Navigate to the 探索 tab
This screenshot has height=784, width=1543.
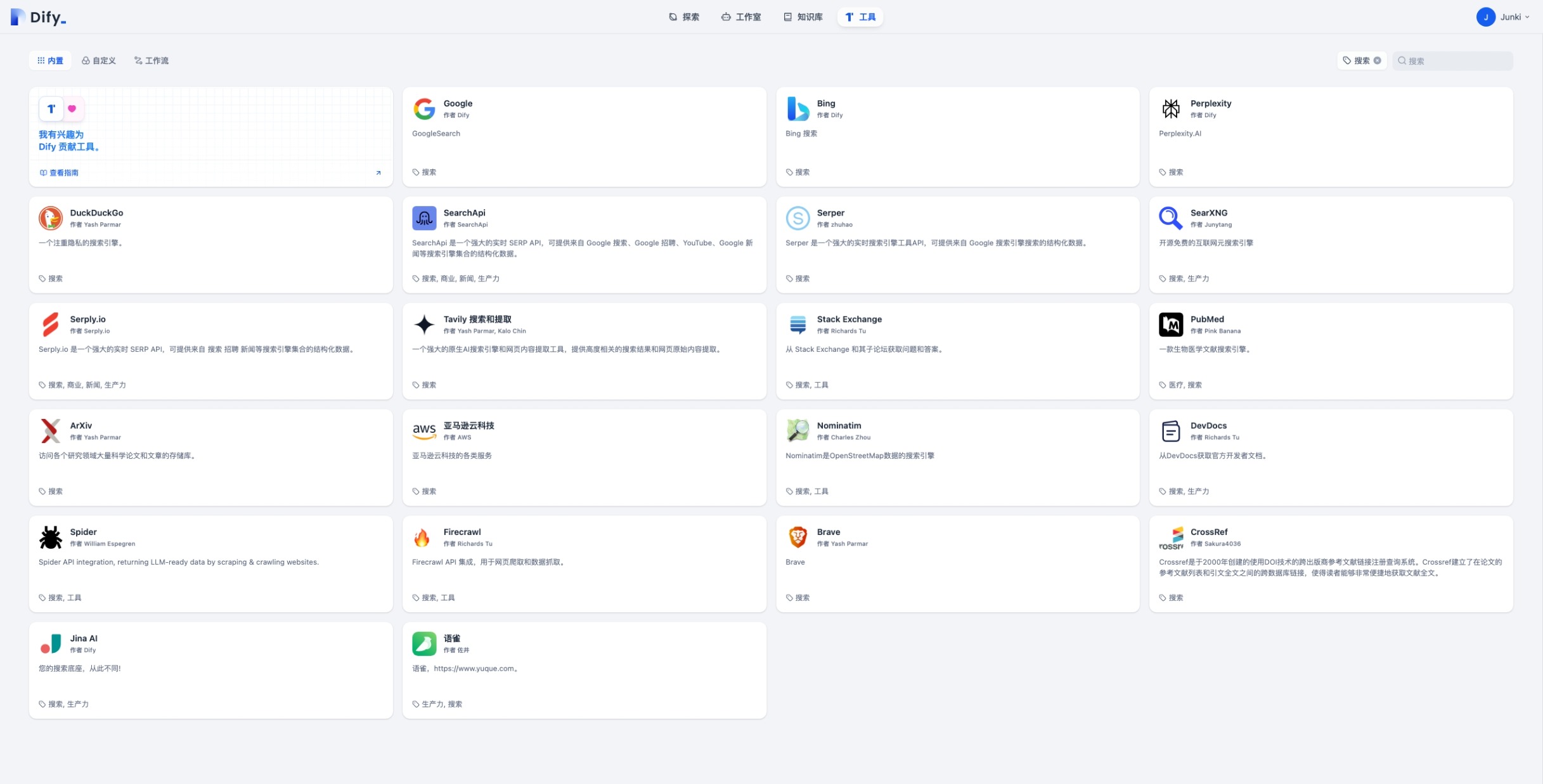pos(683,17)
